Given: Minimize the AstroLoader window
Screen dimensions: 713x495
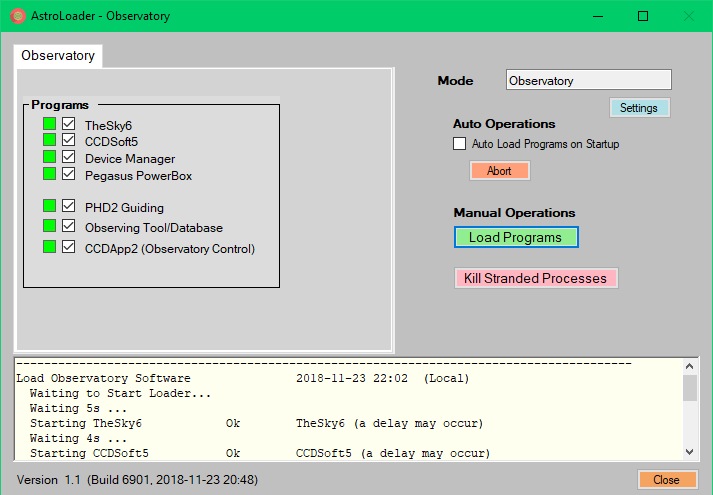Looking at the screenshot, I should (x=598, y=16).
